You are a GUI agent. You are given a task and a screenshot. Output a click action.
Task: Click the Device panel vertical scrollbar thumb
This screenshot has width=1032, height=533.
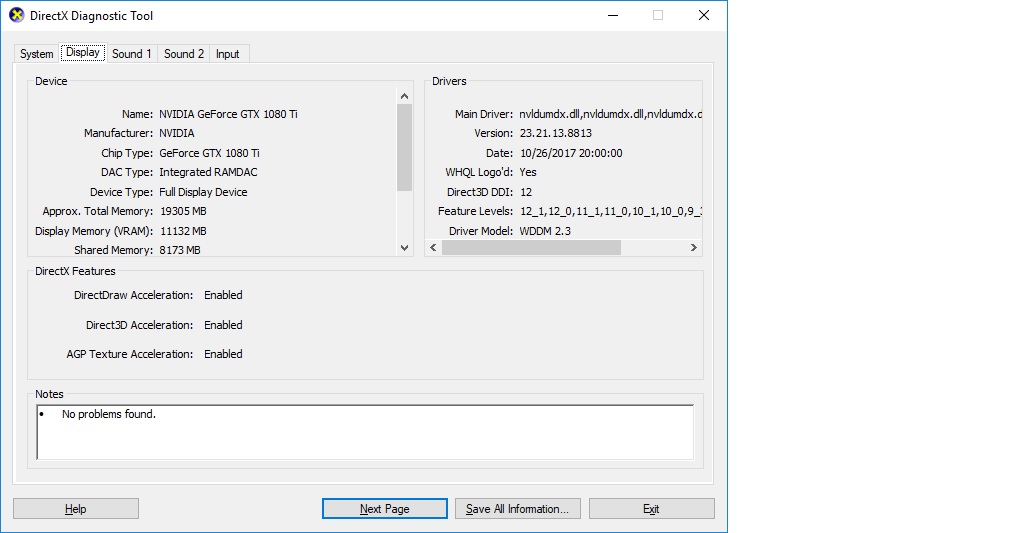click(x=404, y=147)
